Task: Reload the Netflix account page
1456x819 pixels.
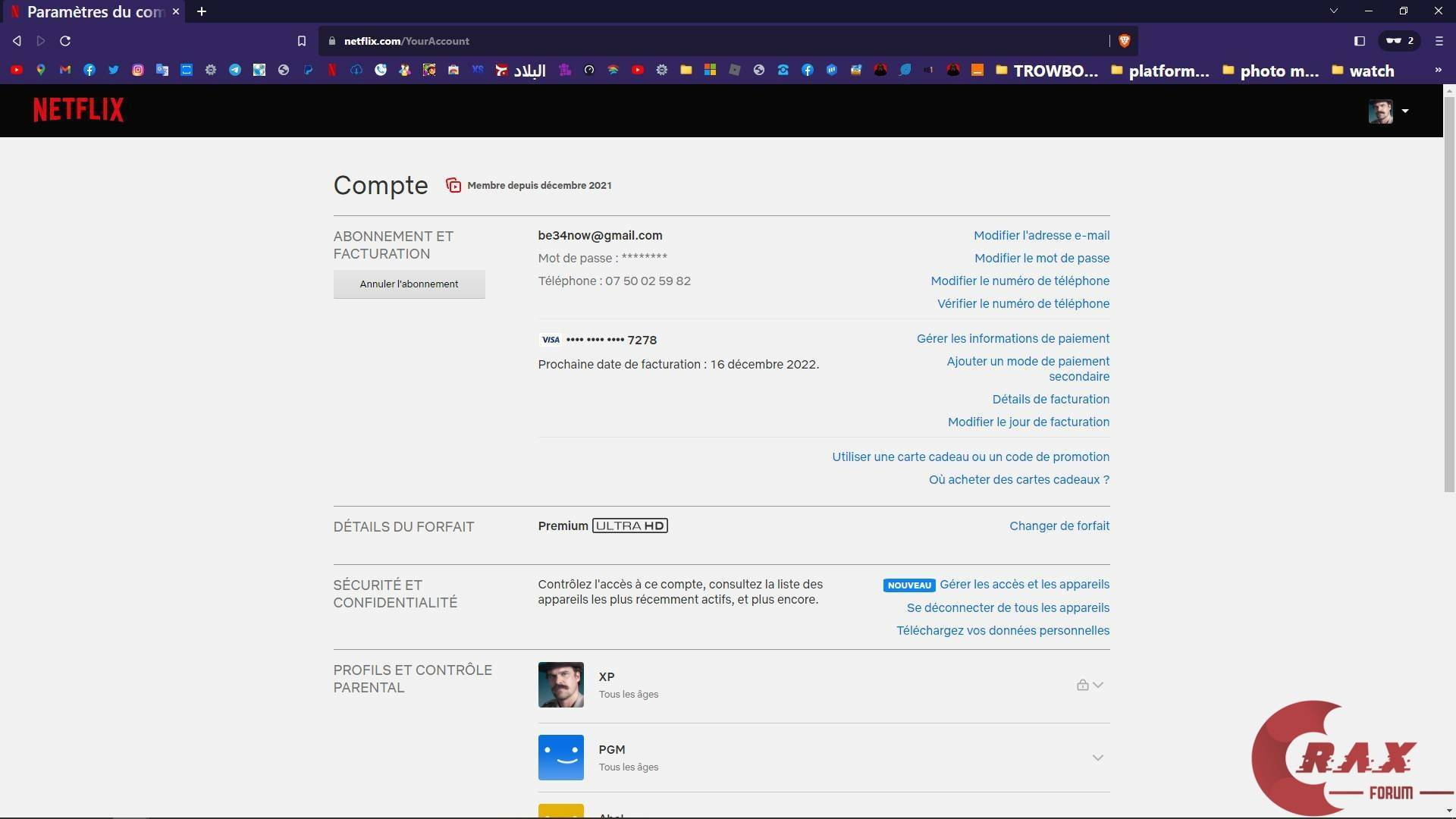Action: point(65,41)
